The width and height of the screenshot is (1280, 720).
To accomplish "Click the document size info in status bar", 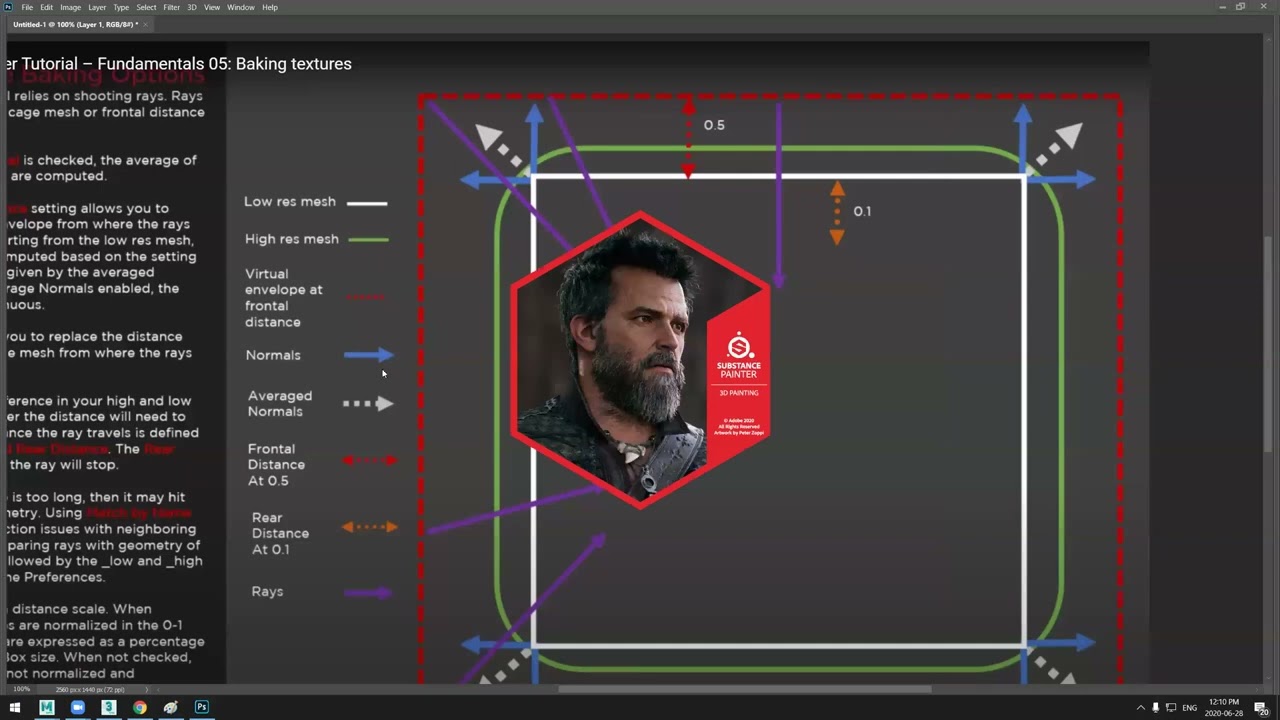I will pos(89,689).
